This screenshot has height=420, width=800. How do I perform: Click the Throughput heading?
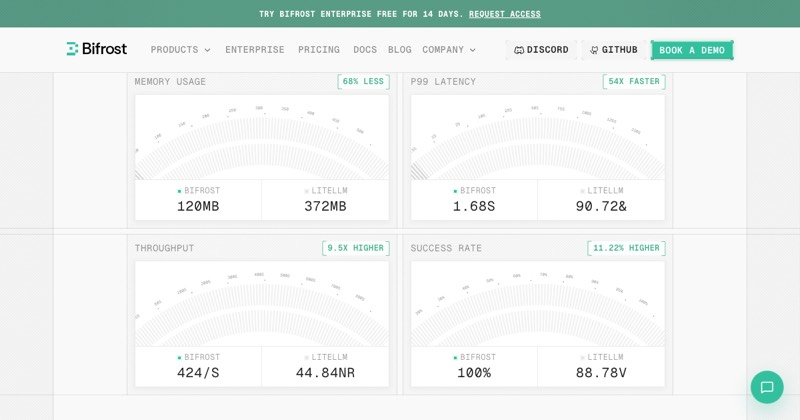(x=164, y=248)
